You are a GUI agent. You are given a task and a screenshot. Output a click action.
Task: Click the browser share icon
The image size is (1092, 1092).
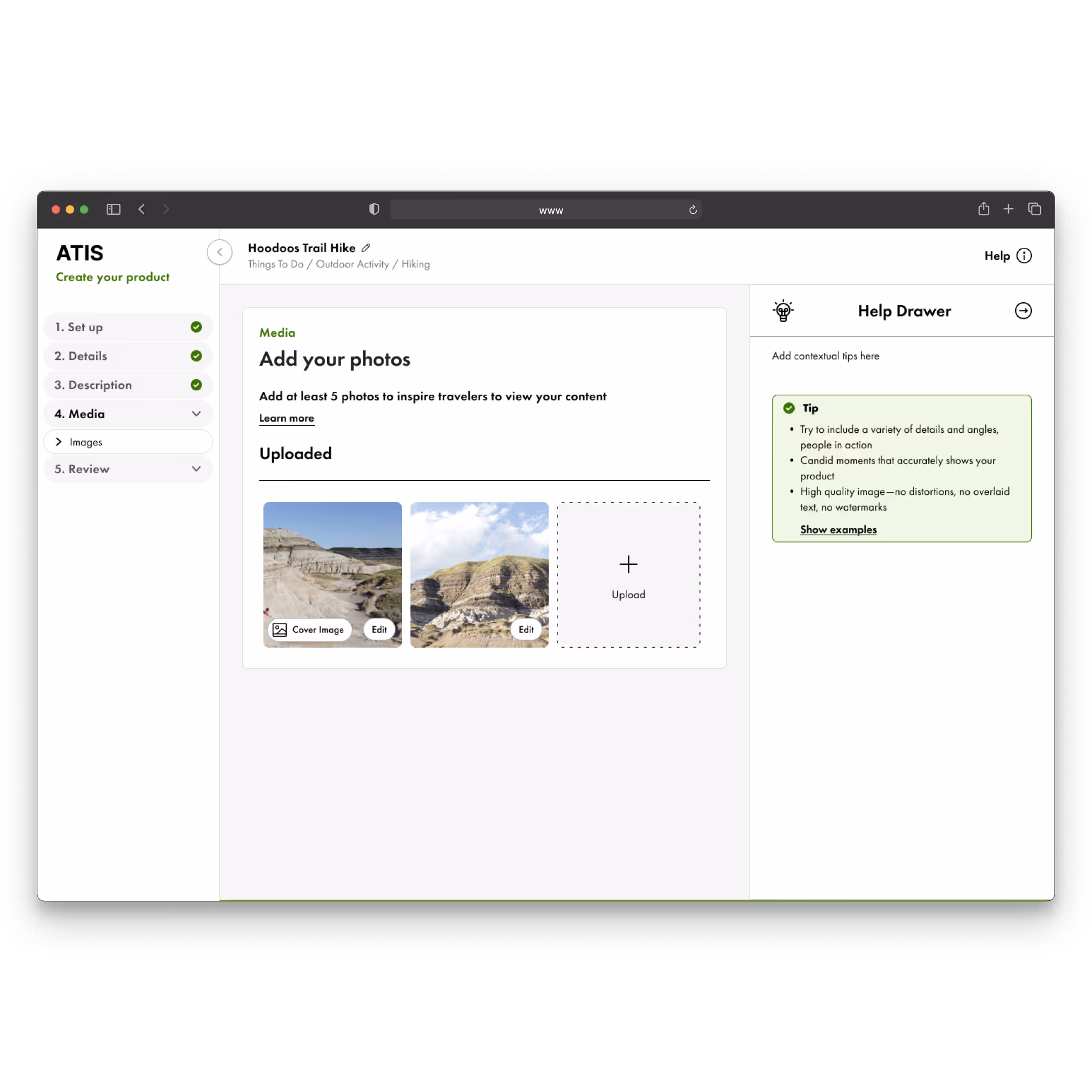coord(983,209)
